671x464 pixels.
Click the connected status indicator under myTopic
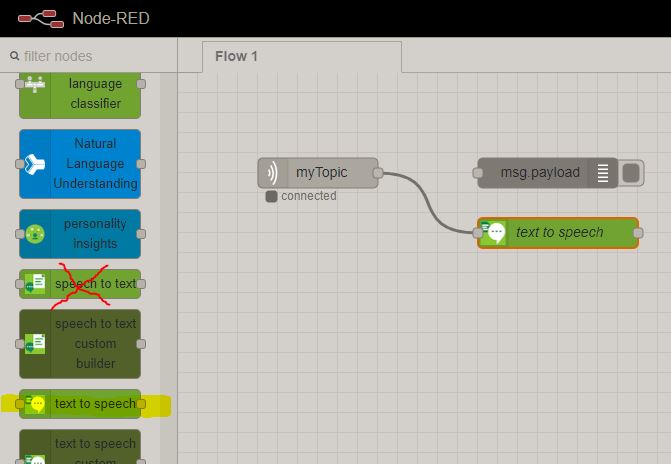[272, 196]
